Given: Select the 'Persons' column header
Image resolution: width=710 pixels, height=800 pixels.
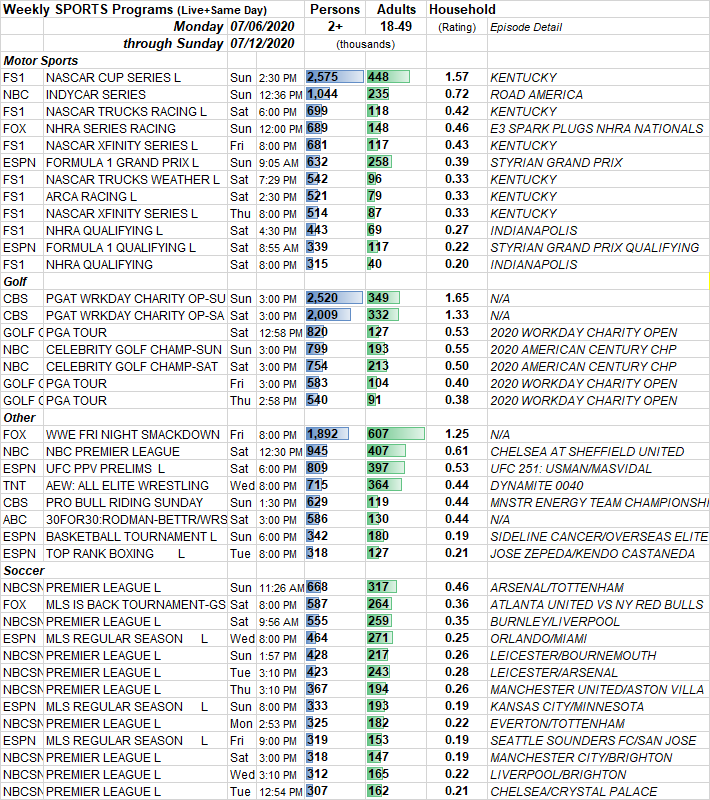Looking at the screenshot, I should 335,10.
